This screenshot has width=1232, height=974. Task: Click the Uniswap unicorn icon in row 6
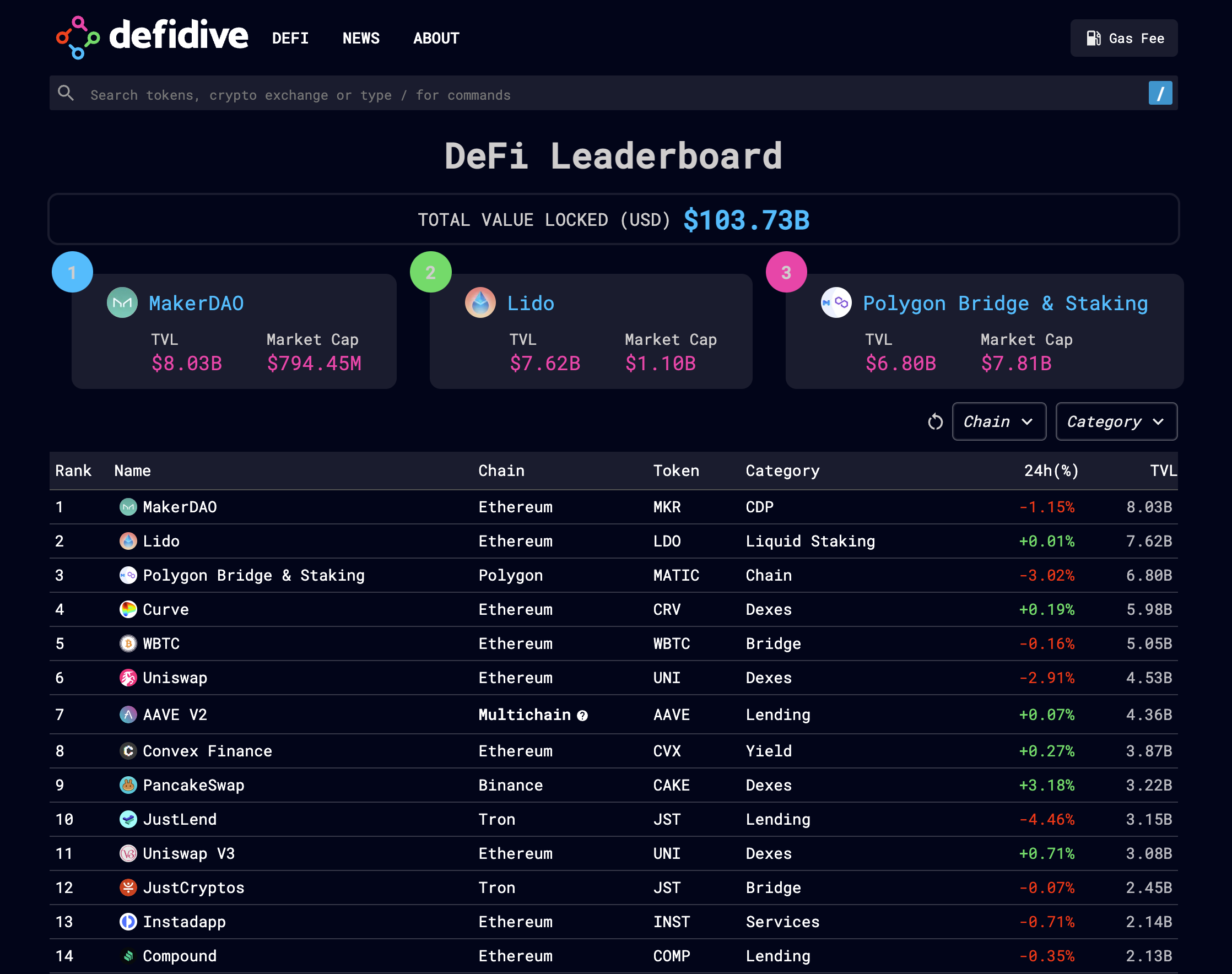pyautogui.click(x=128, y=678)
